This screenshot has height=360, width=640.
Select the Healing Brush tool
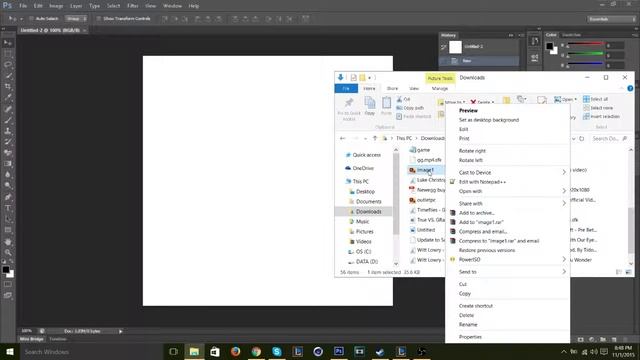[x=8, y=109]
